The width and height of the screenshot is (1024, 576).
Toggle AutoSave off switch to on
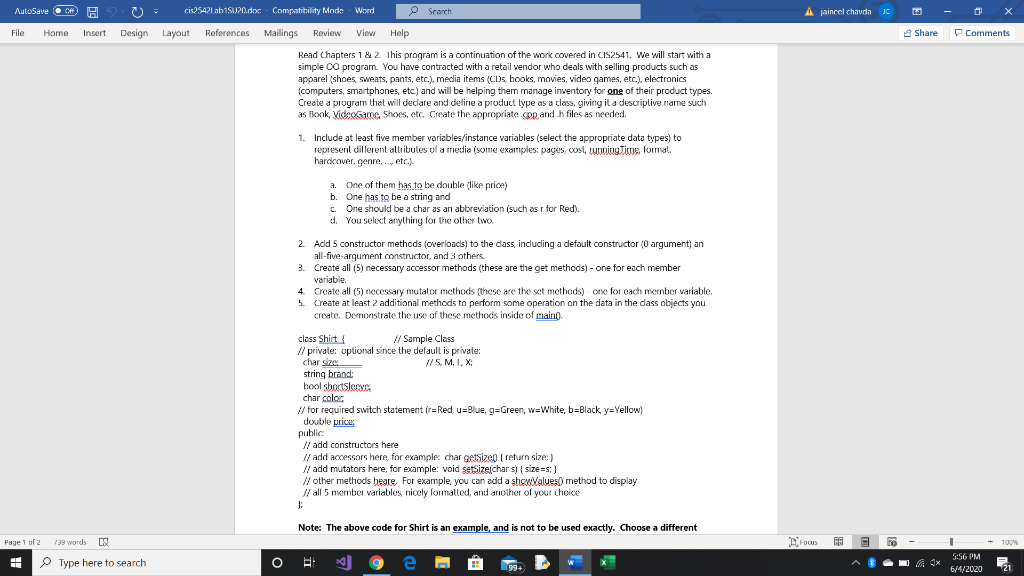click(x=66, y=10)
